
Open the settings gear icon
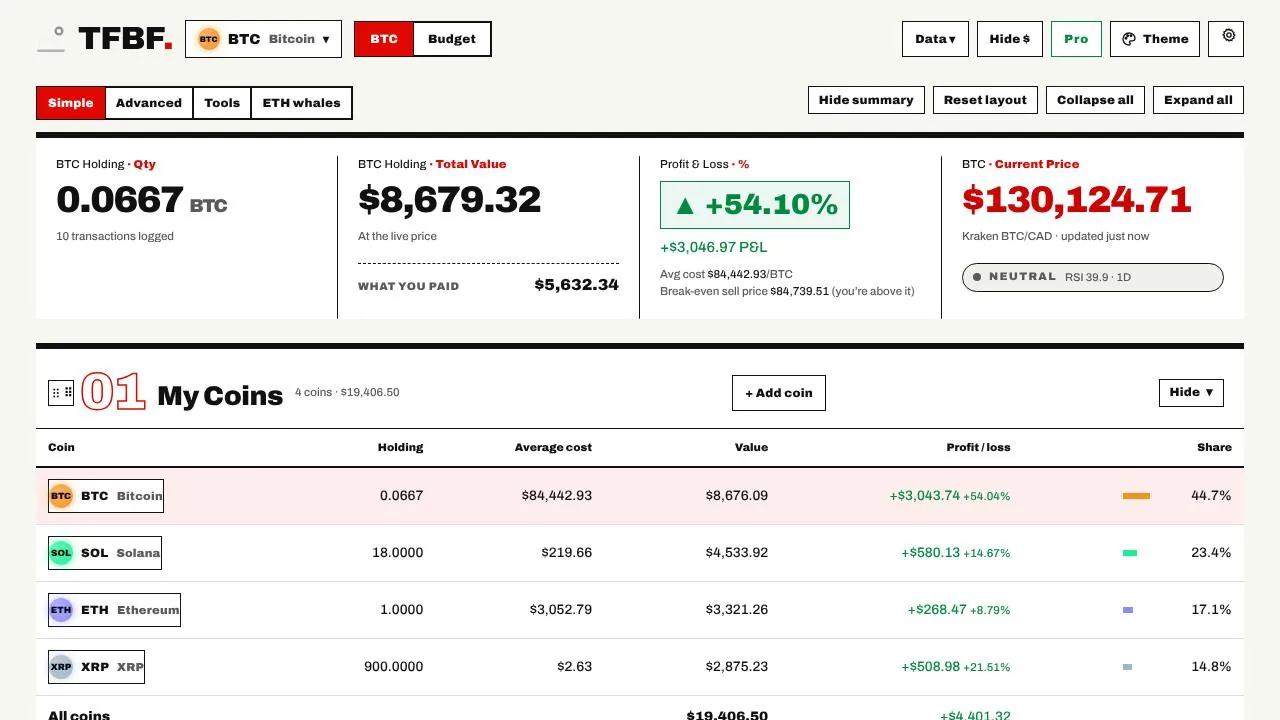click(x=1228, y=36)
